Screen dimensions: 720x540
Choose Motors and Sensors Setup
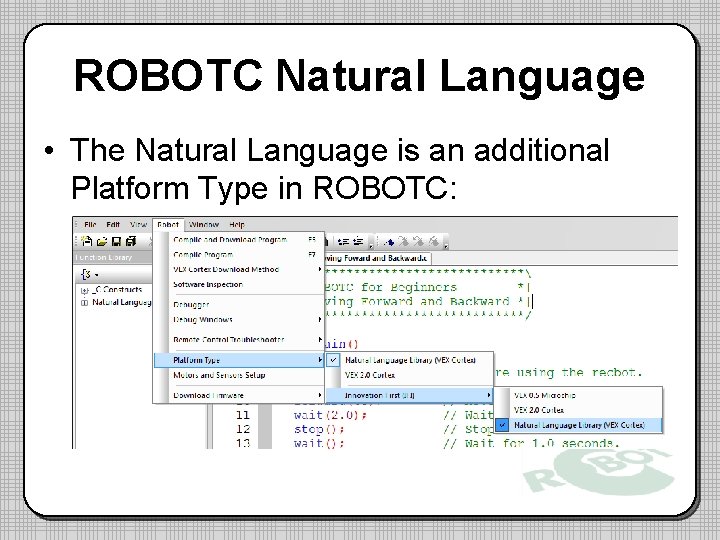239,375
